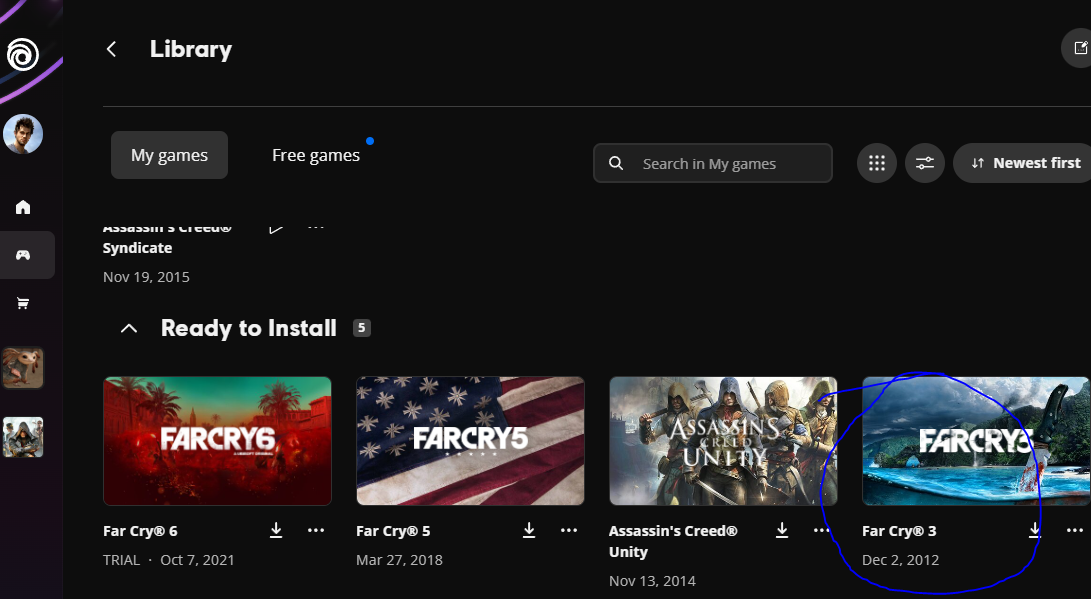Click the Far Cry® 3 title text

899,531
